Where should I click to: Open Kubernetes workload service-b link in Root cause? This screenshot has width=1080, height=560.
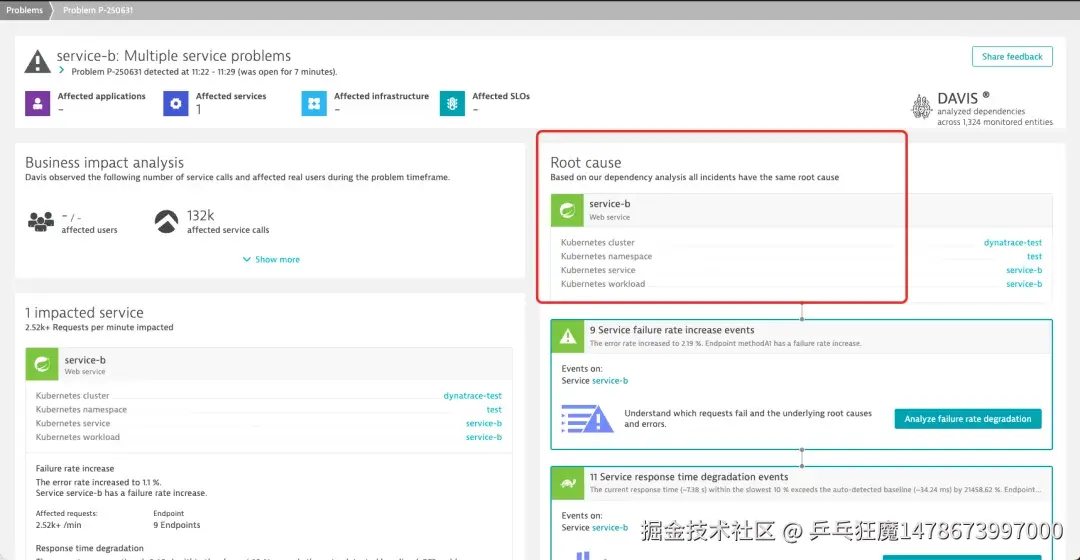1024,284
